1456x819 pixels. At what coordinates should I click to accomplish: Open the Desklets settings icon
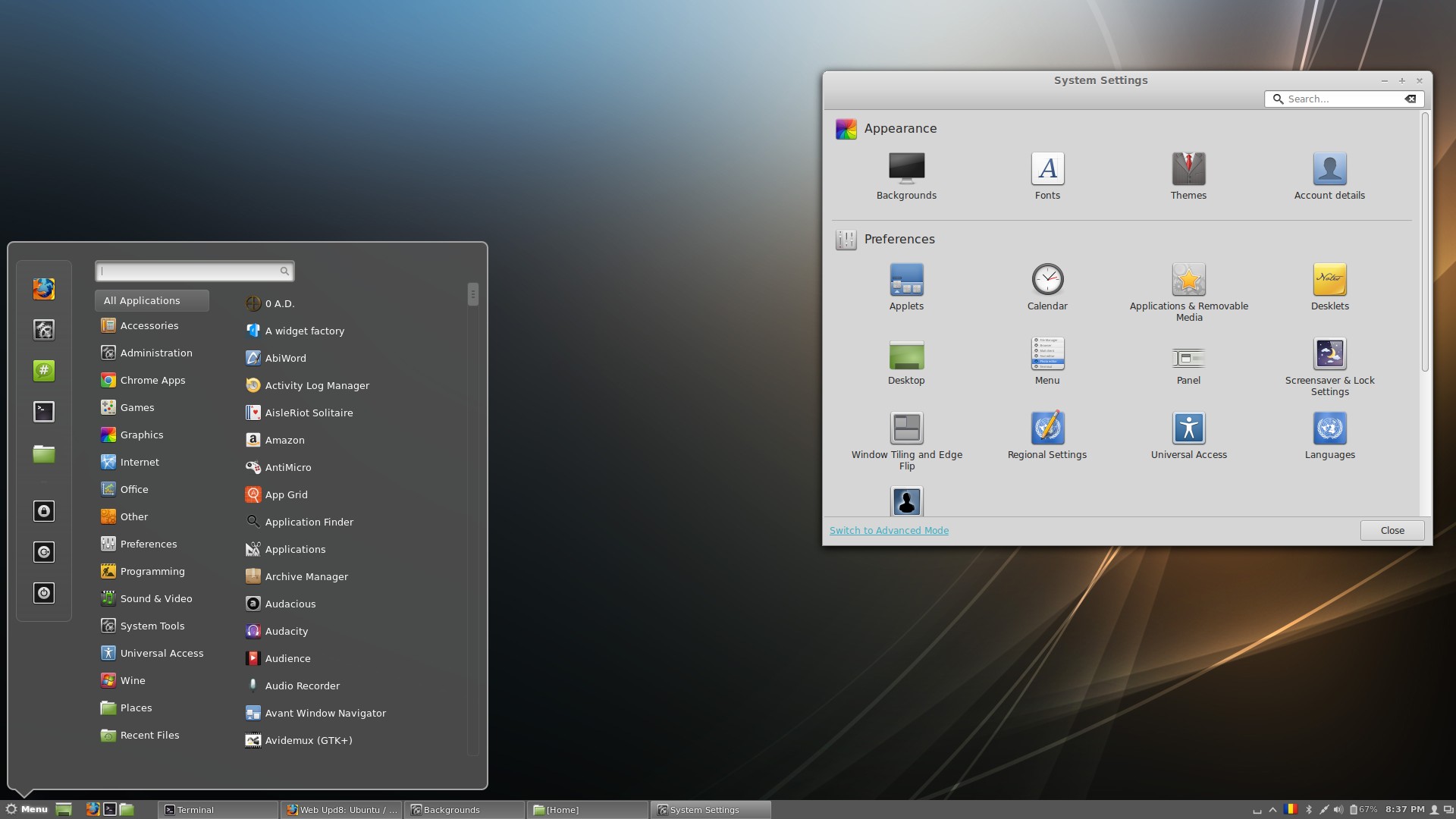1329,281
